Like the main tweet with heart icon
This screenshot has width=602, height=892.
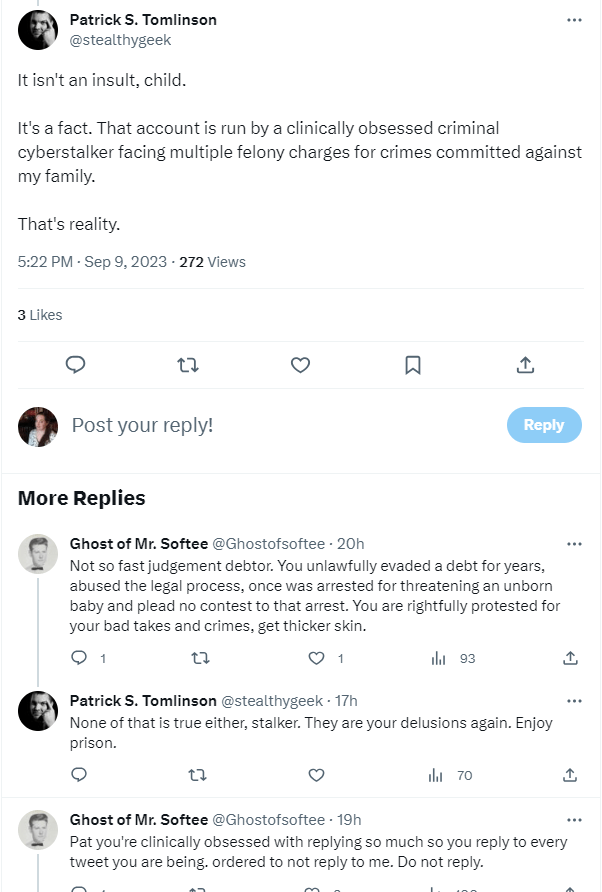pos(300,365)
